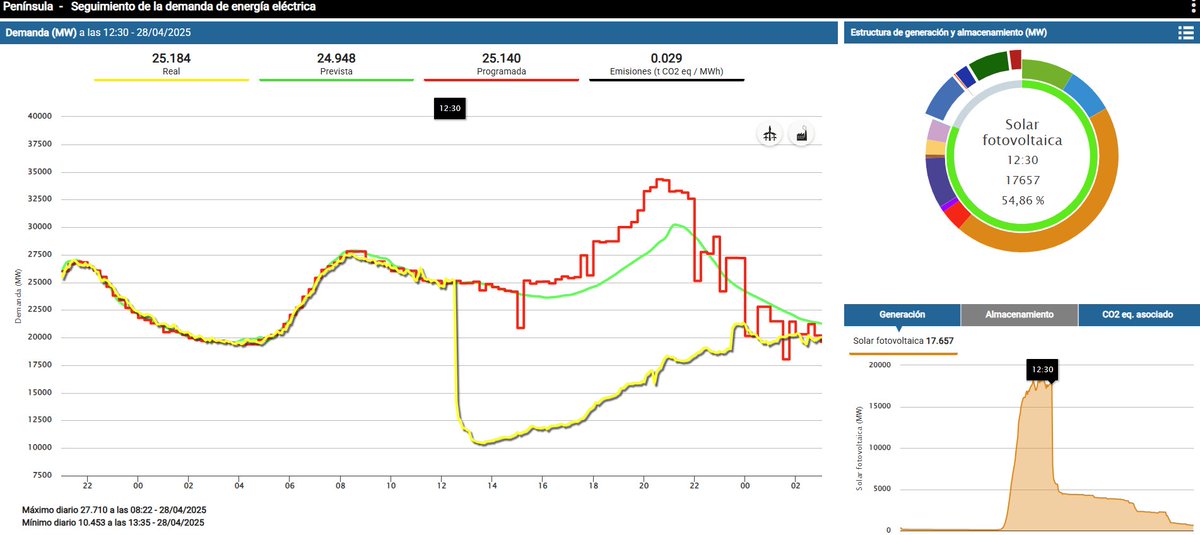The image size is (1200, 535).
Task: Switch to the Almacenamiento tab
Action: tap(1019, 315)
